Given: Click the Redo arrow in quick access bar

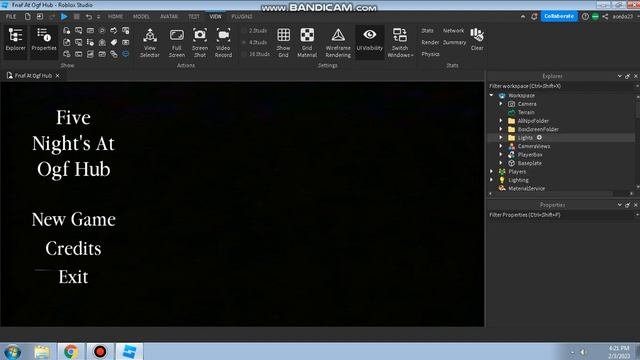Looking at the screenshot, I should [52, 17].
